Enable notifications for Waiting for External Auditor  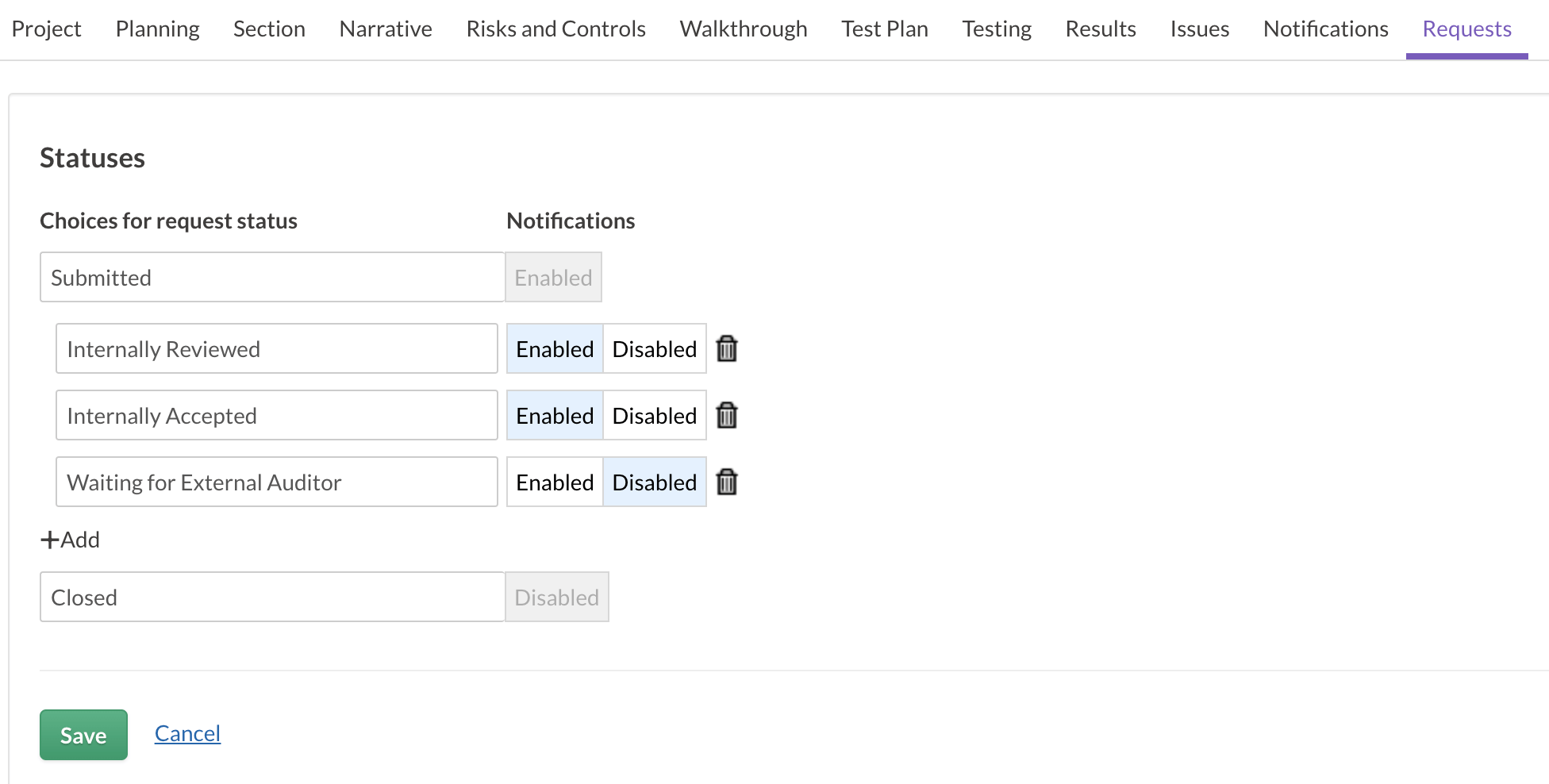[x=555, y=482]
